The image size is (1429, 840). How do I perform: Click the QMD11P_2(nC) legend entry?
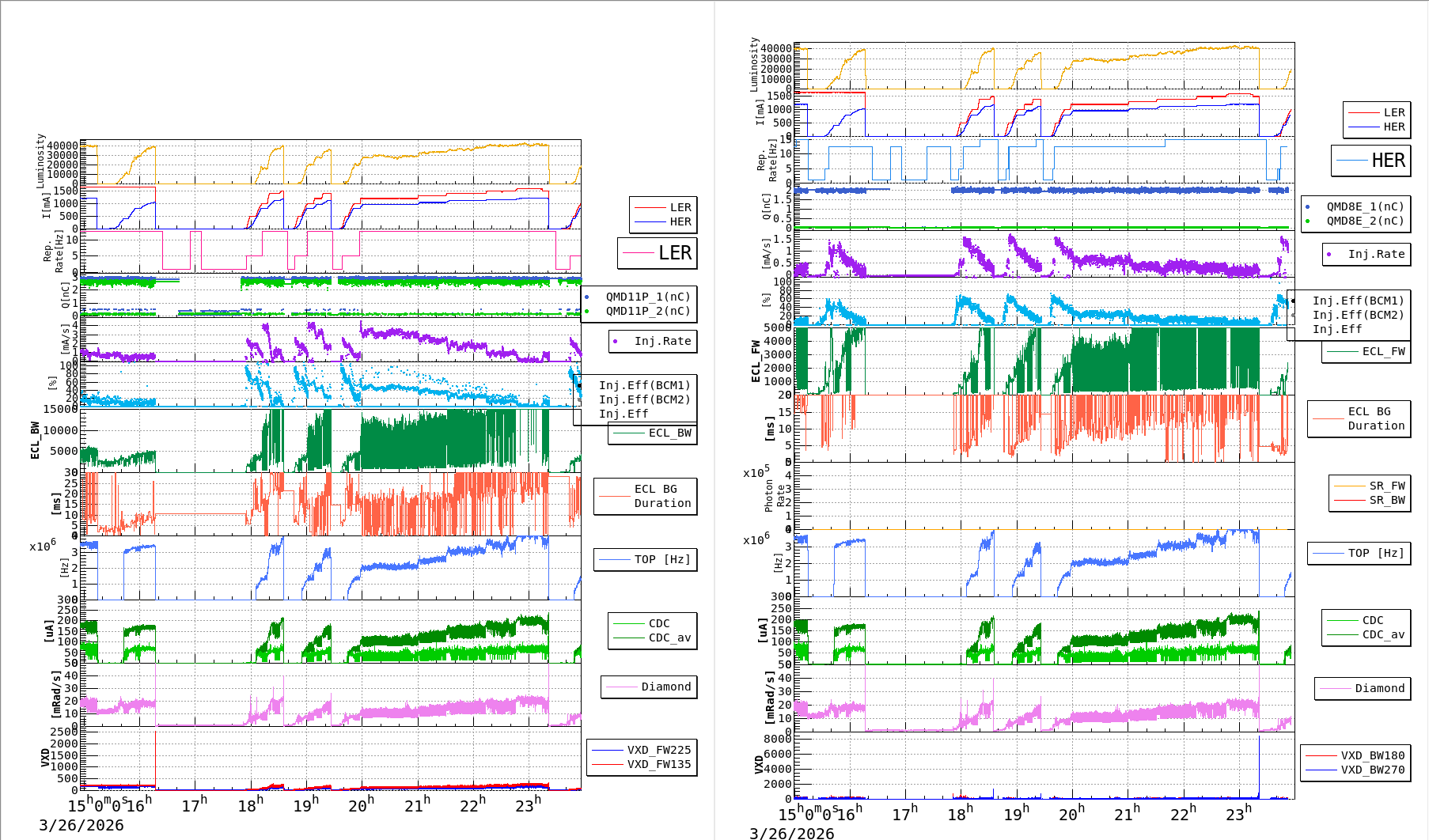(x=647, y=311)
